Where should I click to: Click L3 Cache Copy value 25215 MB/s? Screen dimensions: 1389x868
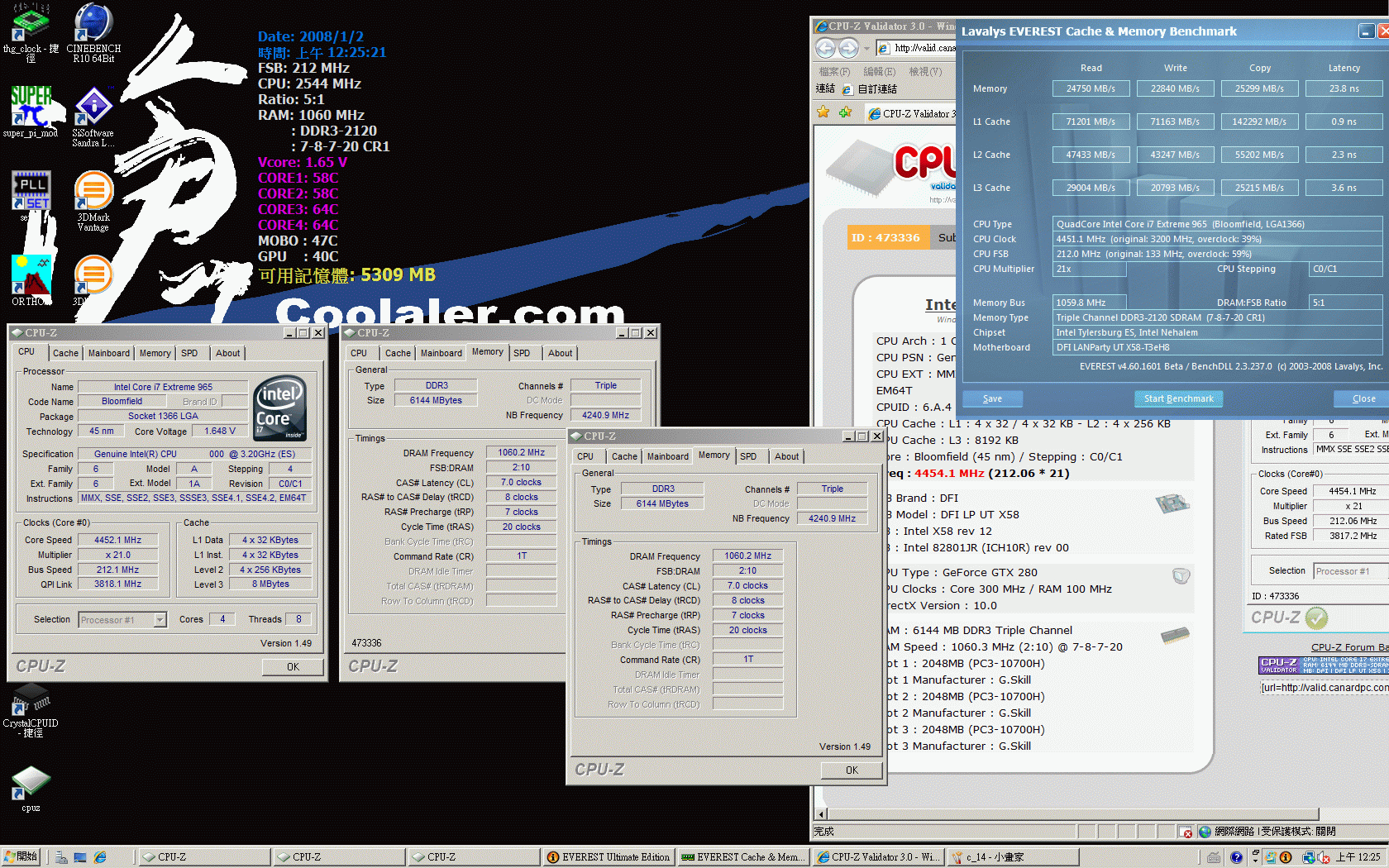pos(1259,188)
